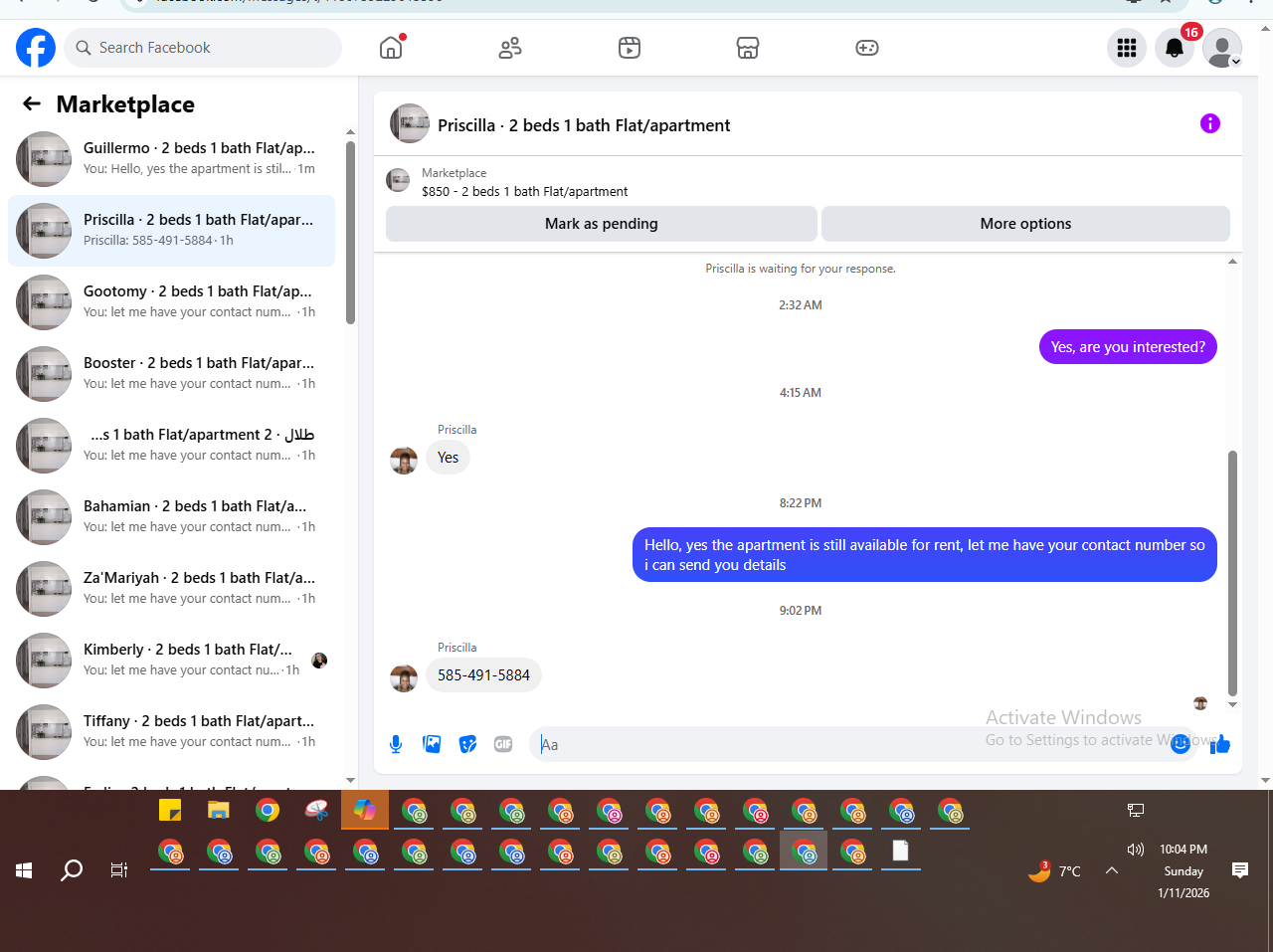Open the Friends page icon
1273x952 pixels.
click(x=510, y=48)
